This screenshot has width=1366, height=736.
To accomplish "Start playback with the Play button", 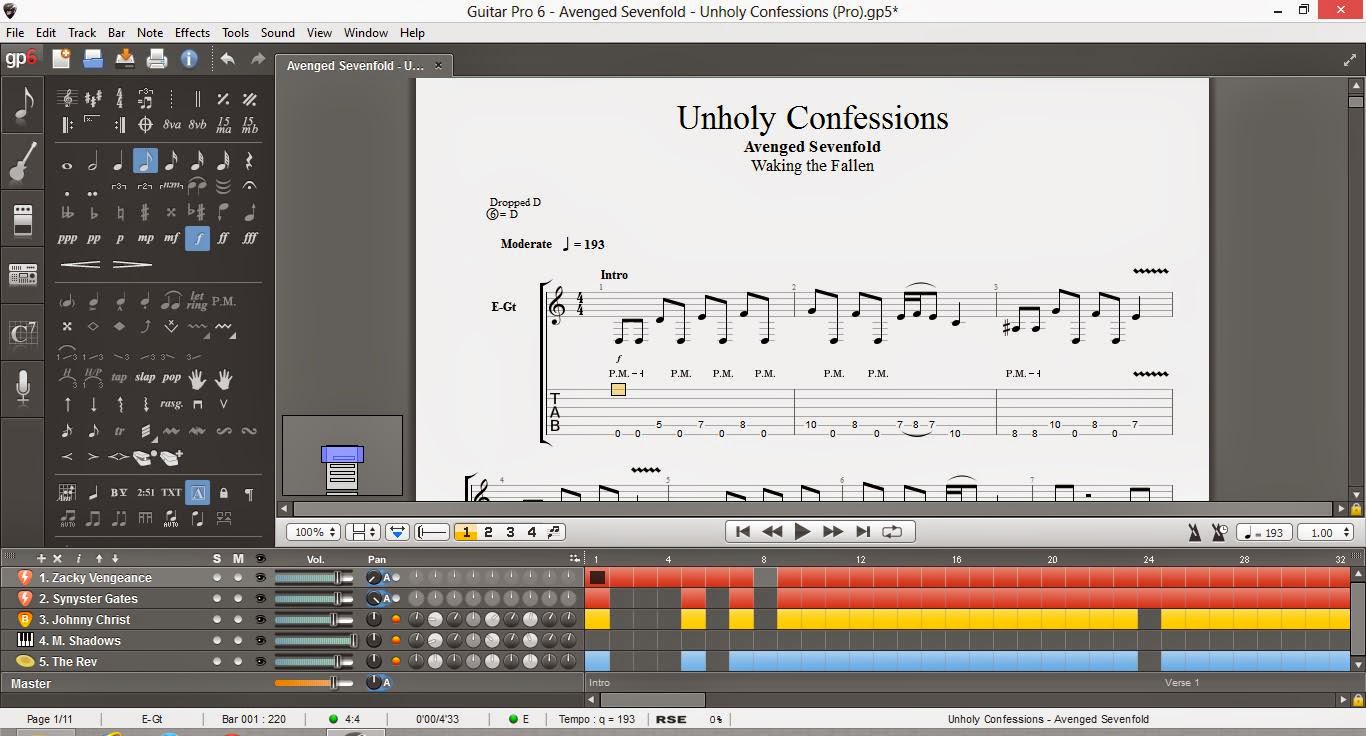I will coord(802,532).
